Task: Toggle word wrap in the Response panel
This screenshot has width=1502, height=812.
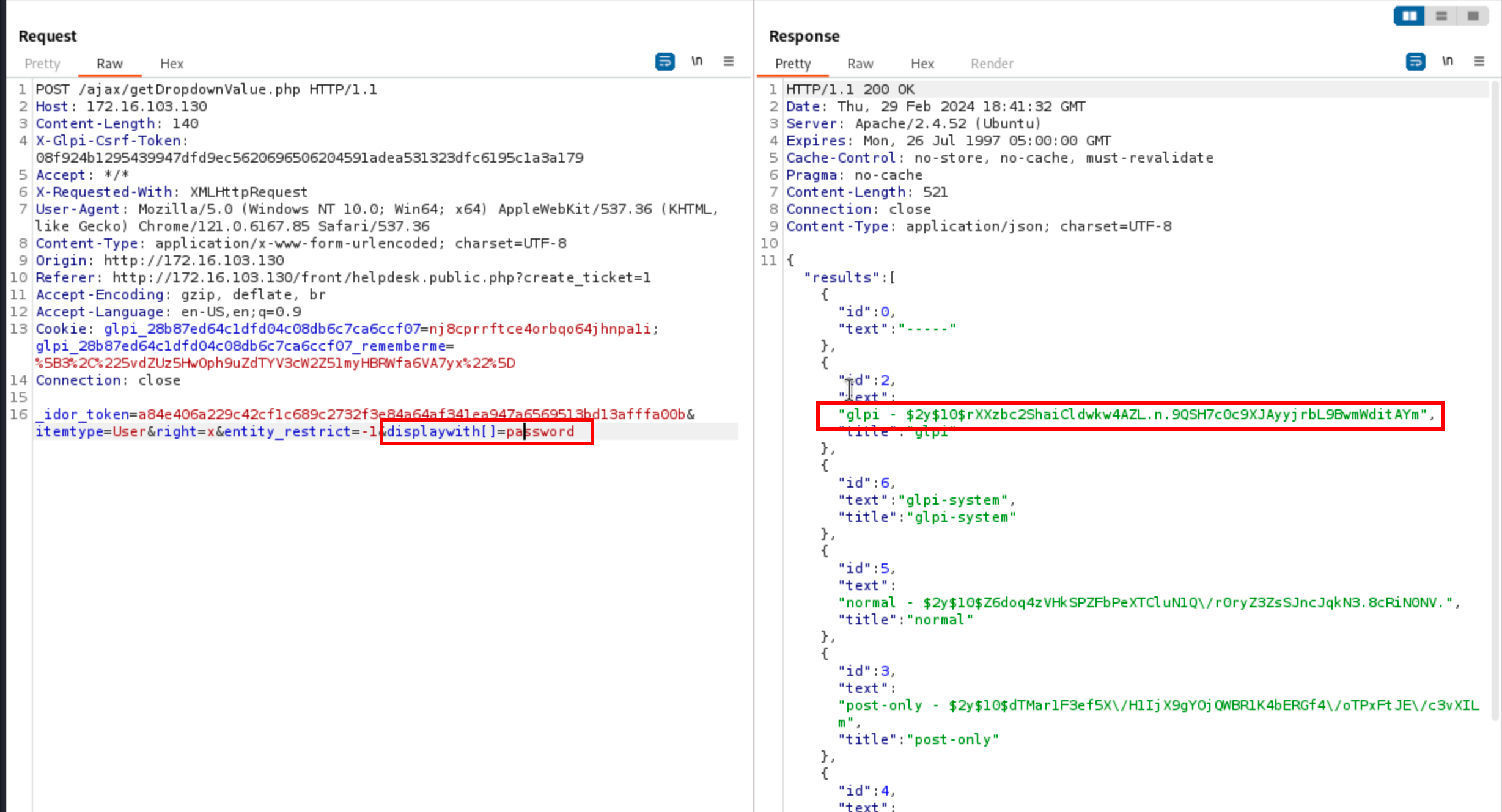Action: pyautogui.click(x=1416, y=61)
